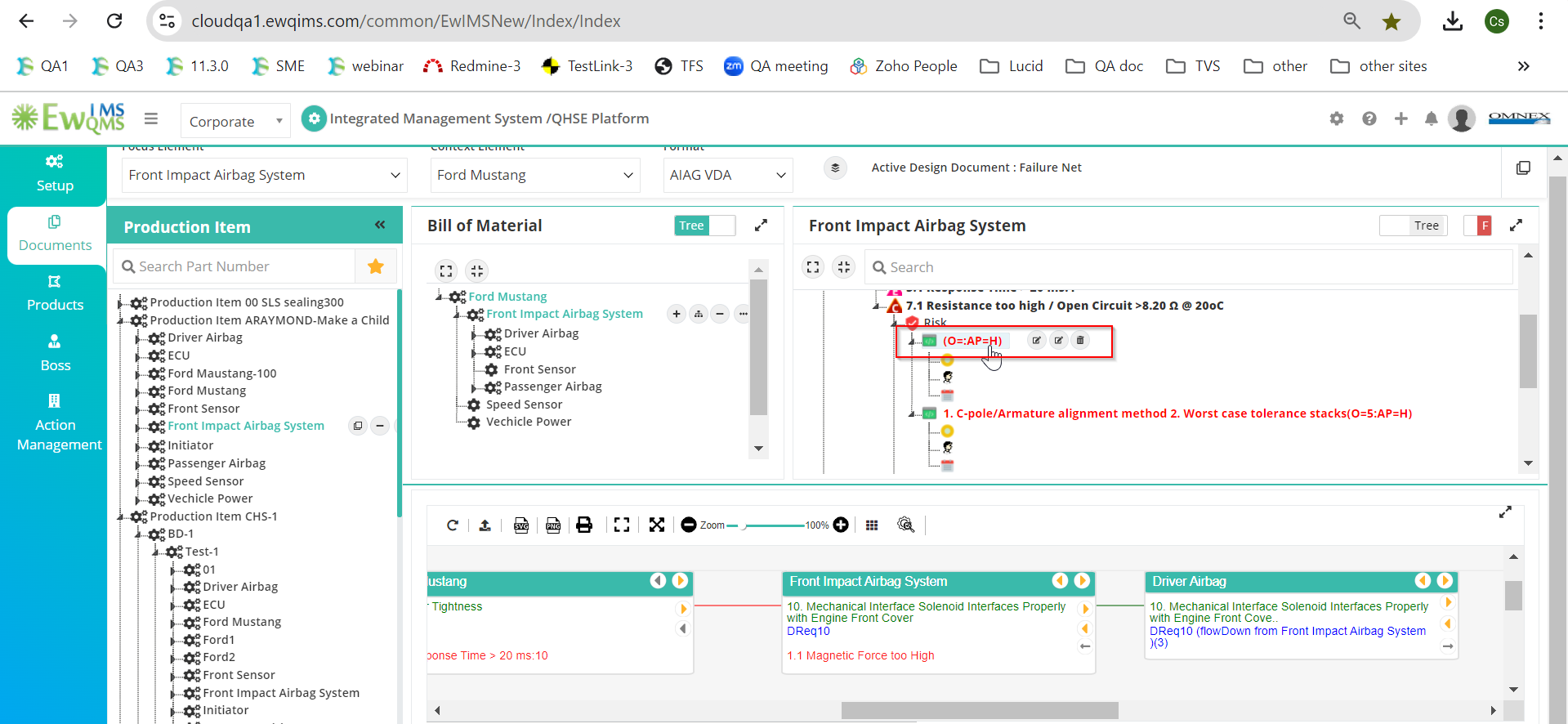Open the hamburger navigation menu
Screen dimensions: 1568x724
tap(151, 118)
